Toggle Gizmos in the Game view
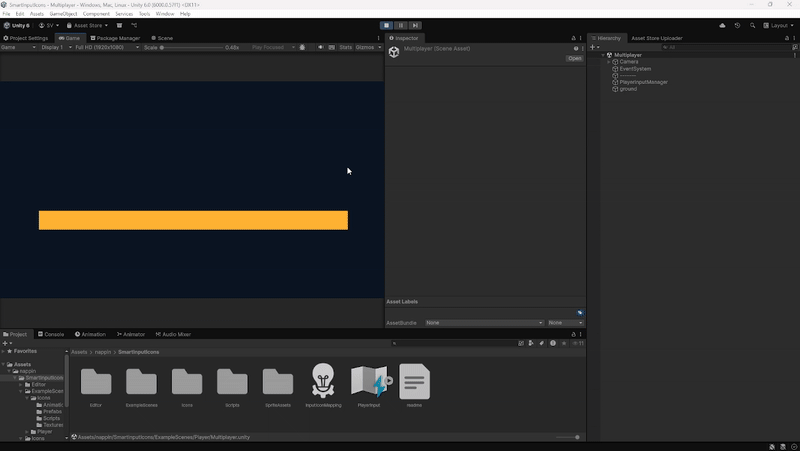Screen dimensions: 800x451 click(365, 47)
